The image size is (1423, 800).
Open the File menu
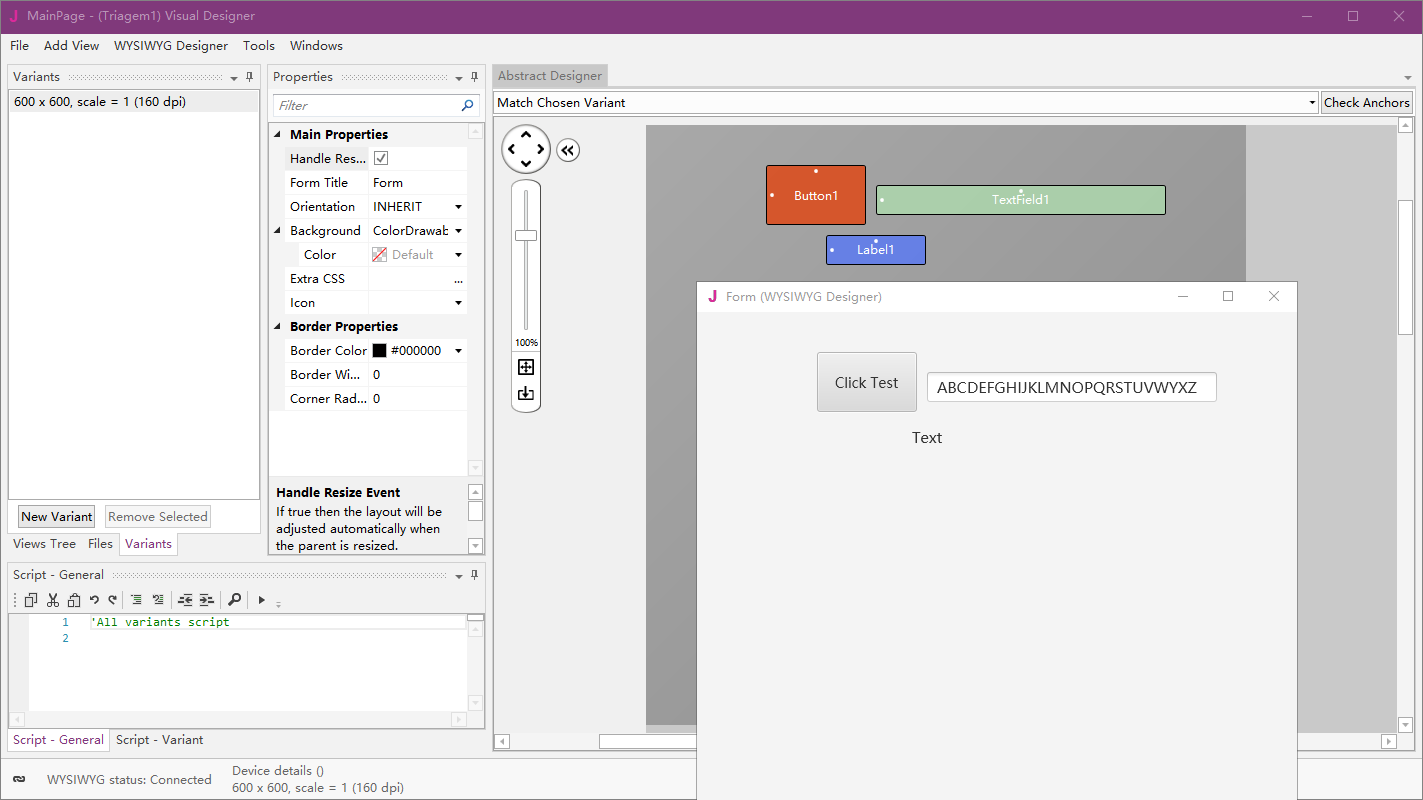(x=19, y=45)
